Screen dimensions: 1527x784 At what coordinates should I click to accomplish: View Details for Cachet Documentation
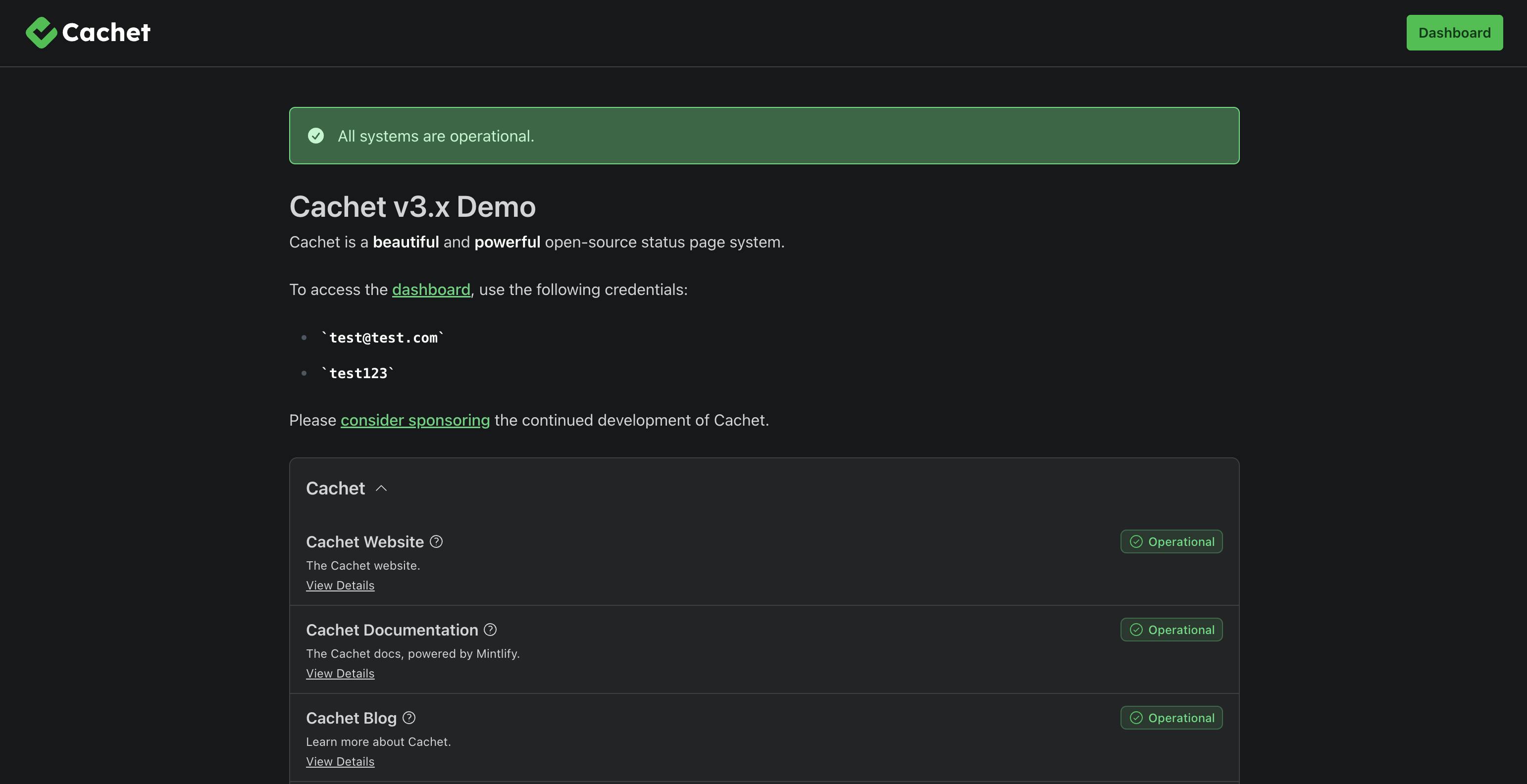tap(340, 673)
